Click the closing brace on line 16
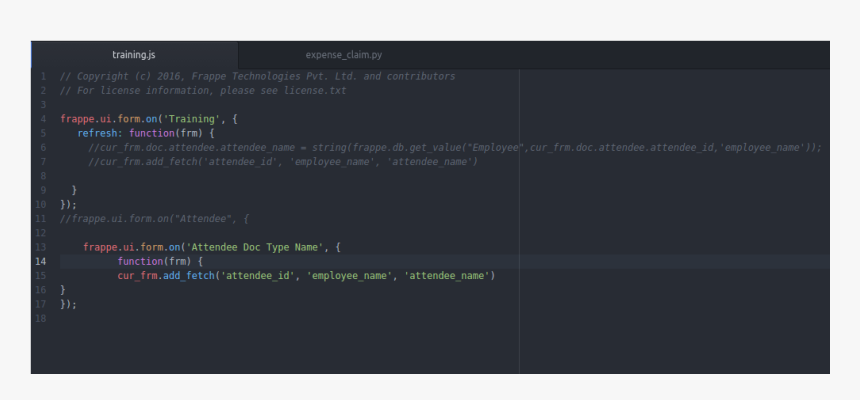 [63, 290]
